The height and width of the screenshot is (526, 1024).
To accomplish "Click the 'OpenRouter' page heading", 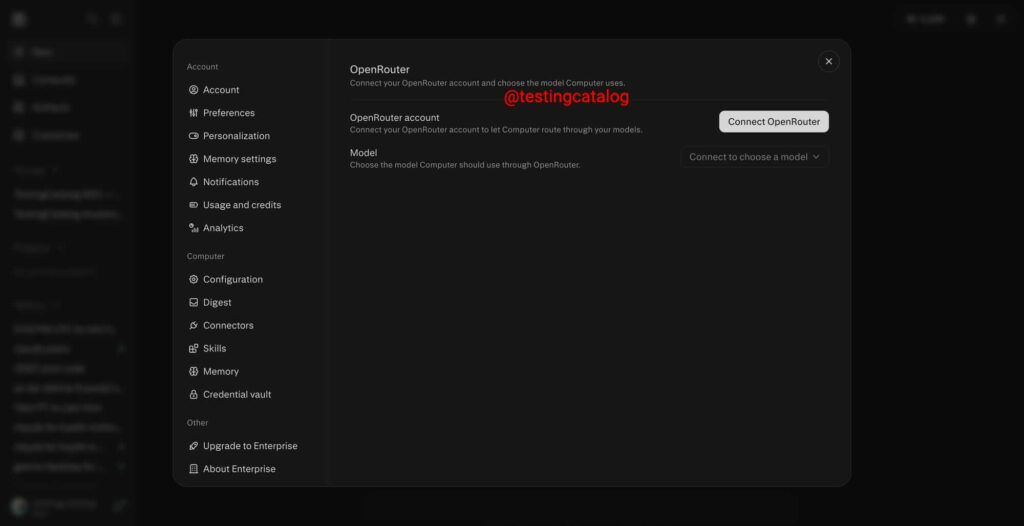I will [x=379, y=69].
